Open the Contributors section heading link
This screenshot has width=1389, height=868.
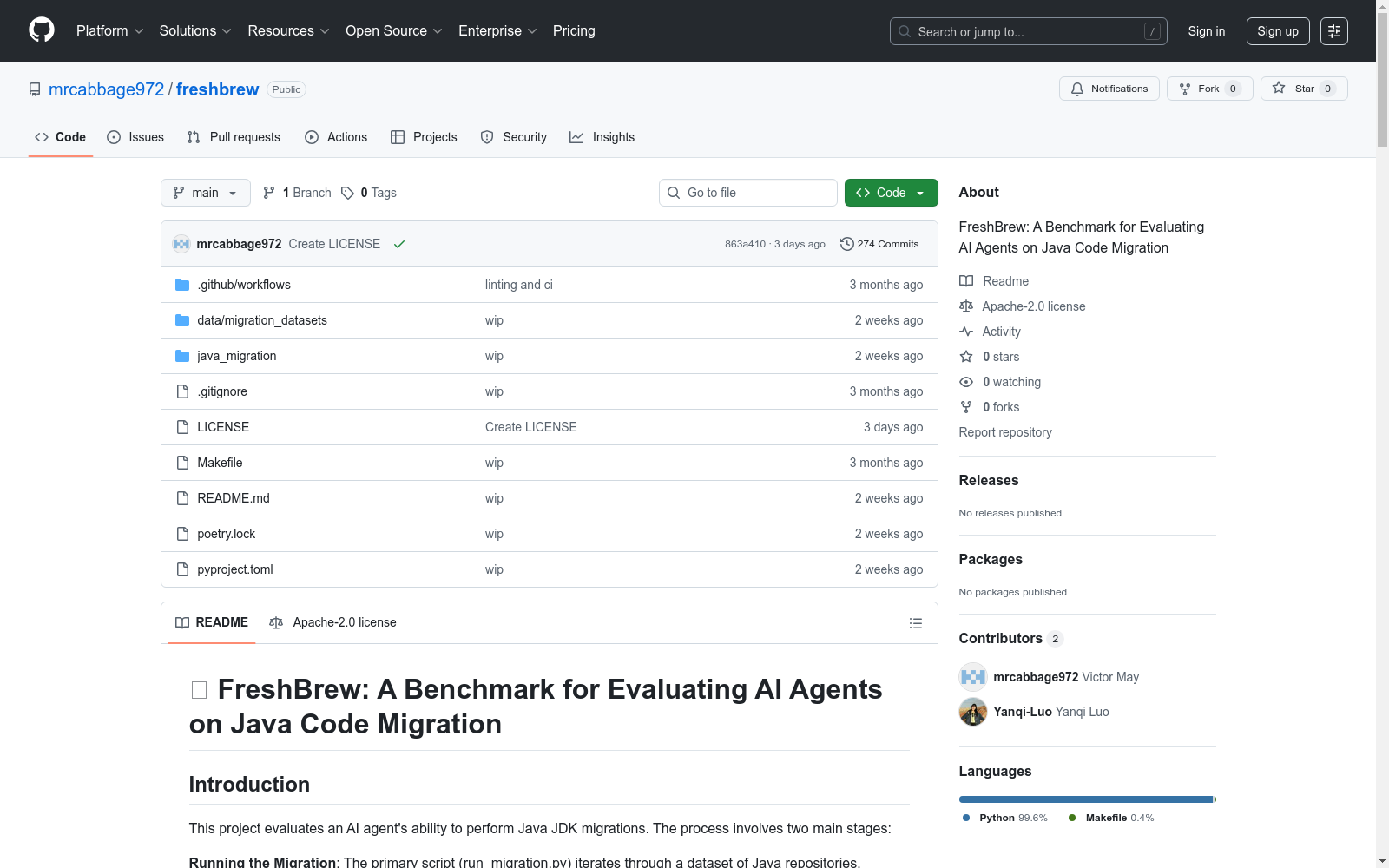click(1010, 638)
